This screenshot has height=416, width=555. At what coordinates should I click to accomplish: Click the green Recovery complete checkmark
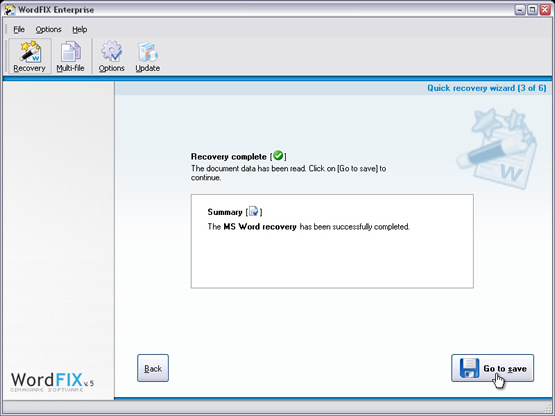pyautogui.click(x=278, y=155)
